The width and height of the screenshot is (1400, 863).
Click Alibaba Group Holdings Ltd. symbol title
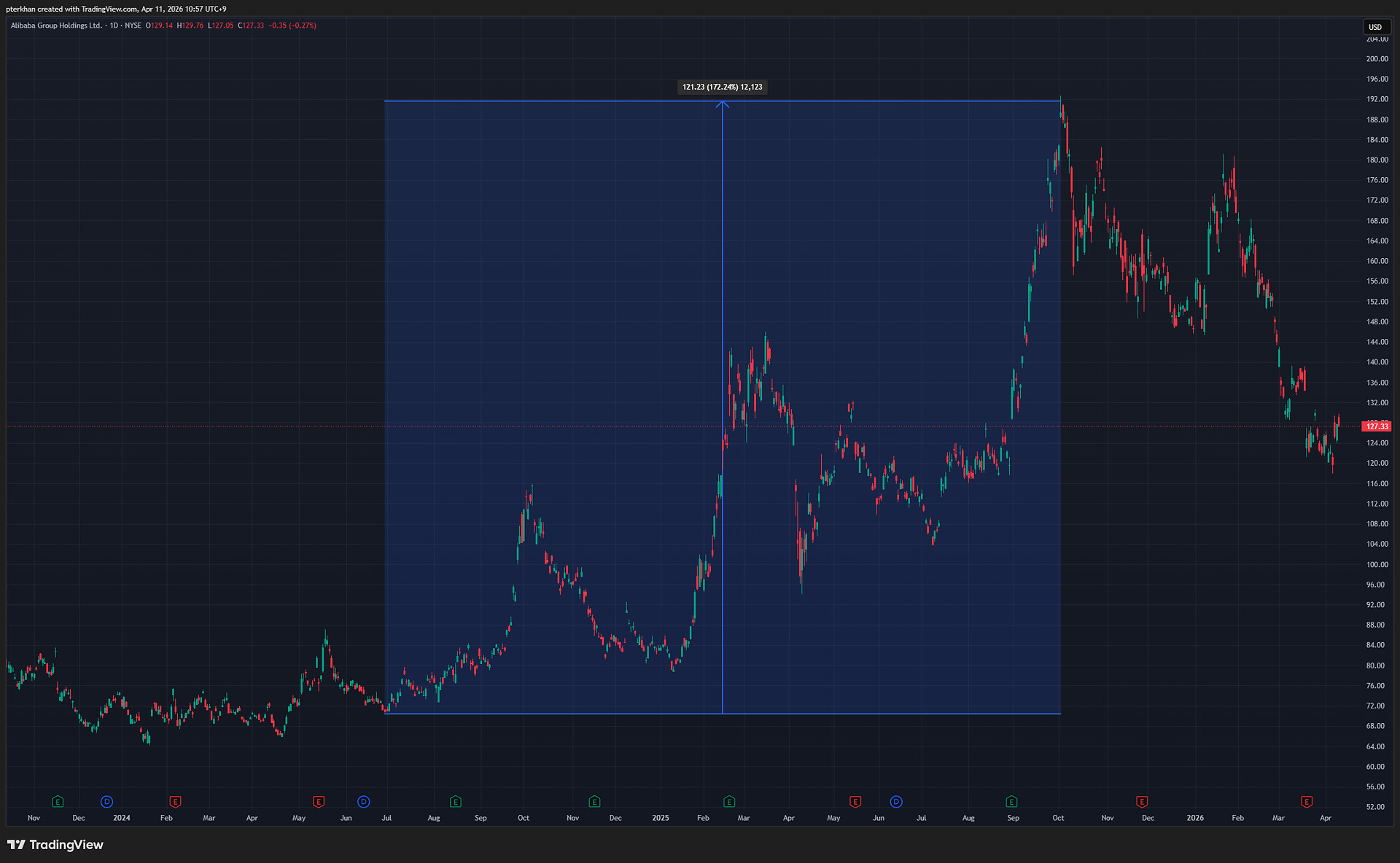coord(56,26)
